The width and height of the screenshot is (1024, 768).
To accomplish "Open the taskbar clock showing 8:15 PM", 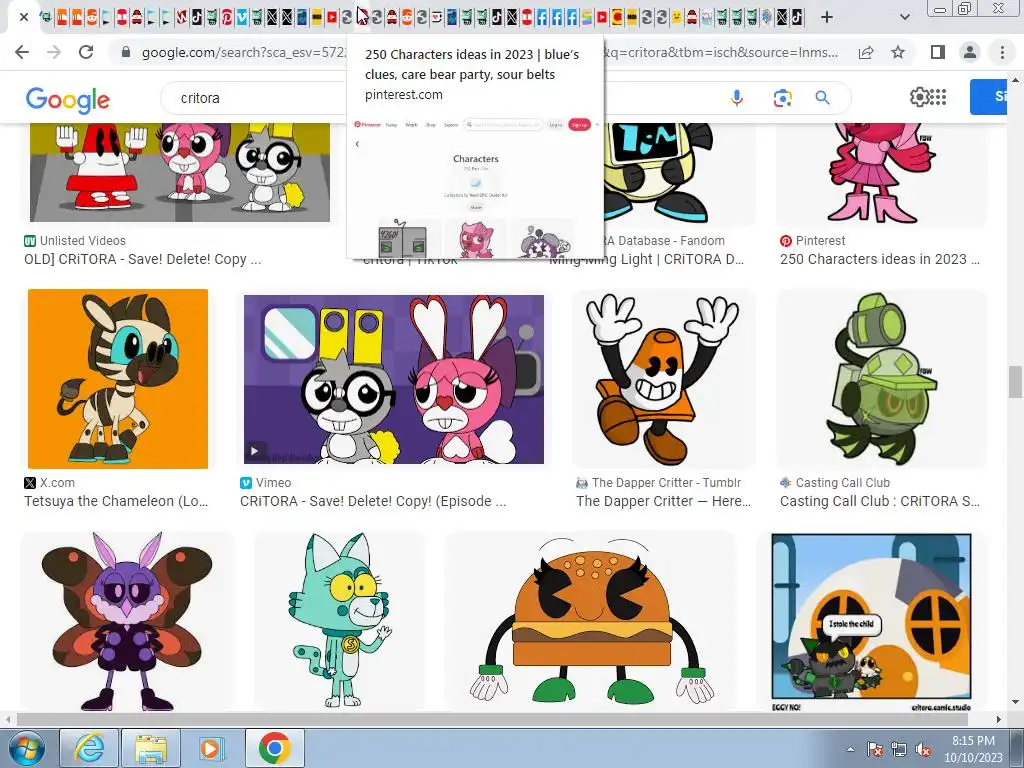I will point(973,749).
